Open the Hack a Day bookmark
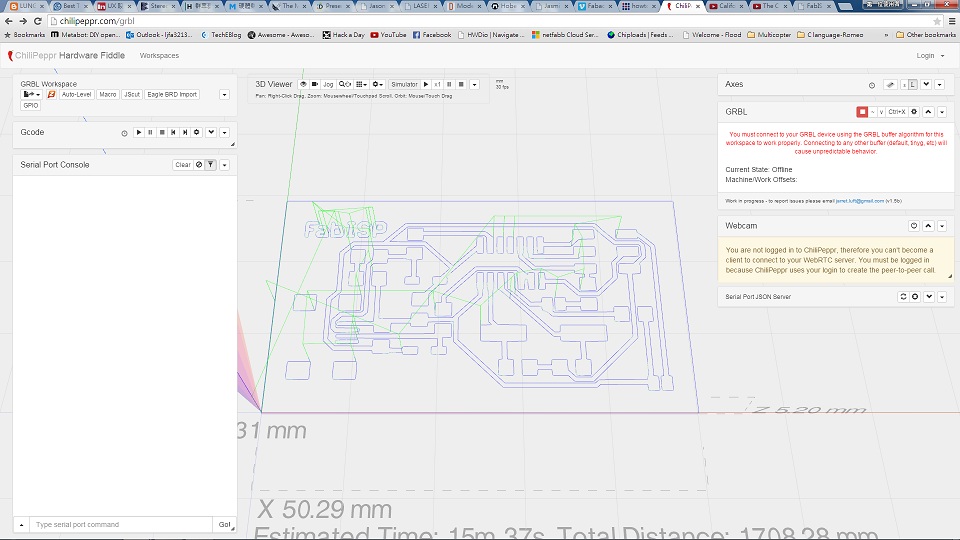 coord(343,35)
